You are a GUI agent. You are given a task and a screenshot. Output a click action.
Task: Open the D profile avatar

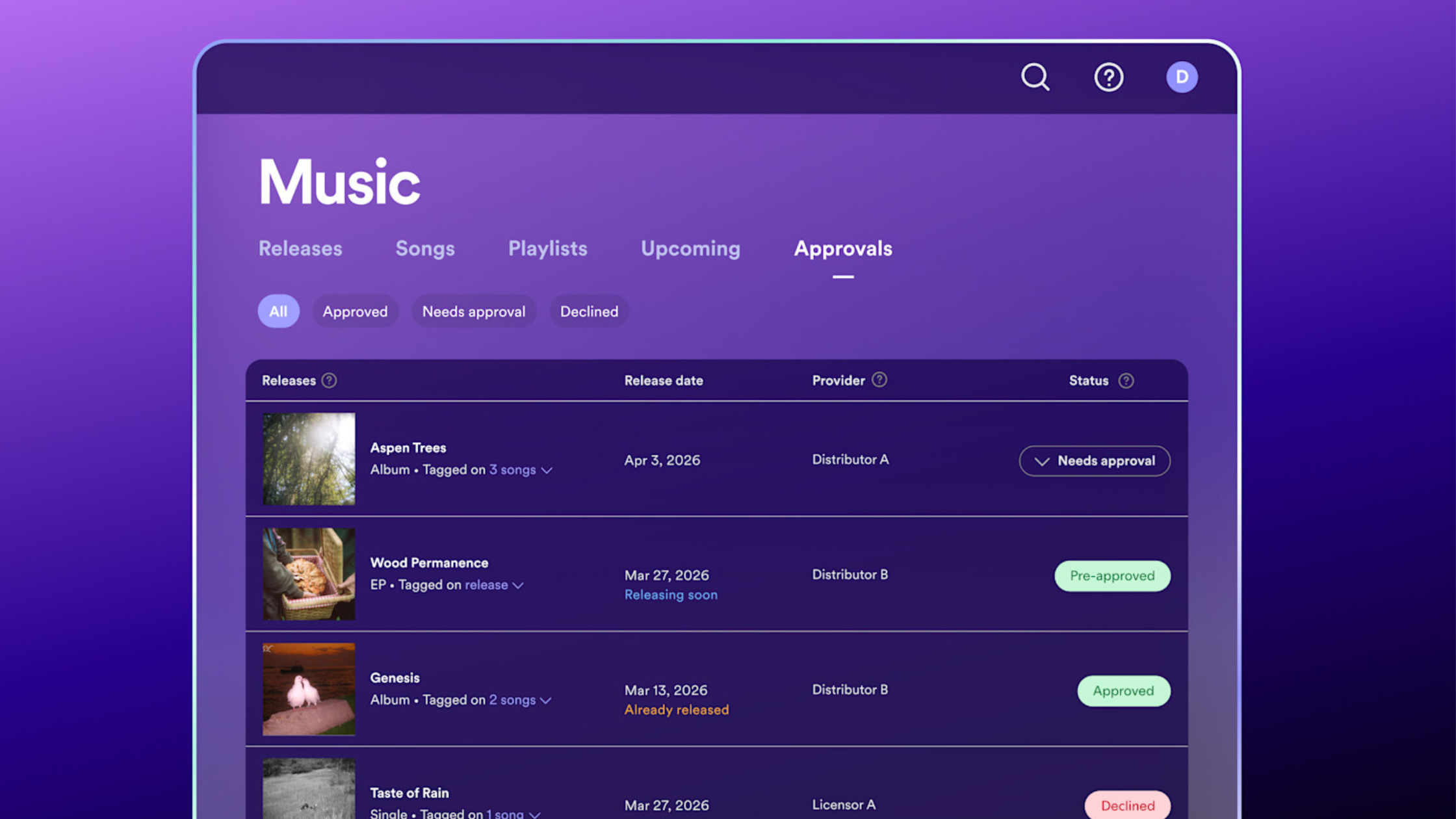(x=1181, y=77)
